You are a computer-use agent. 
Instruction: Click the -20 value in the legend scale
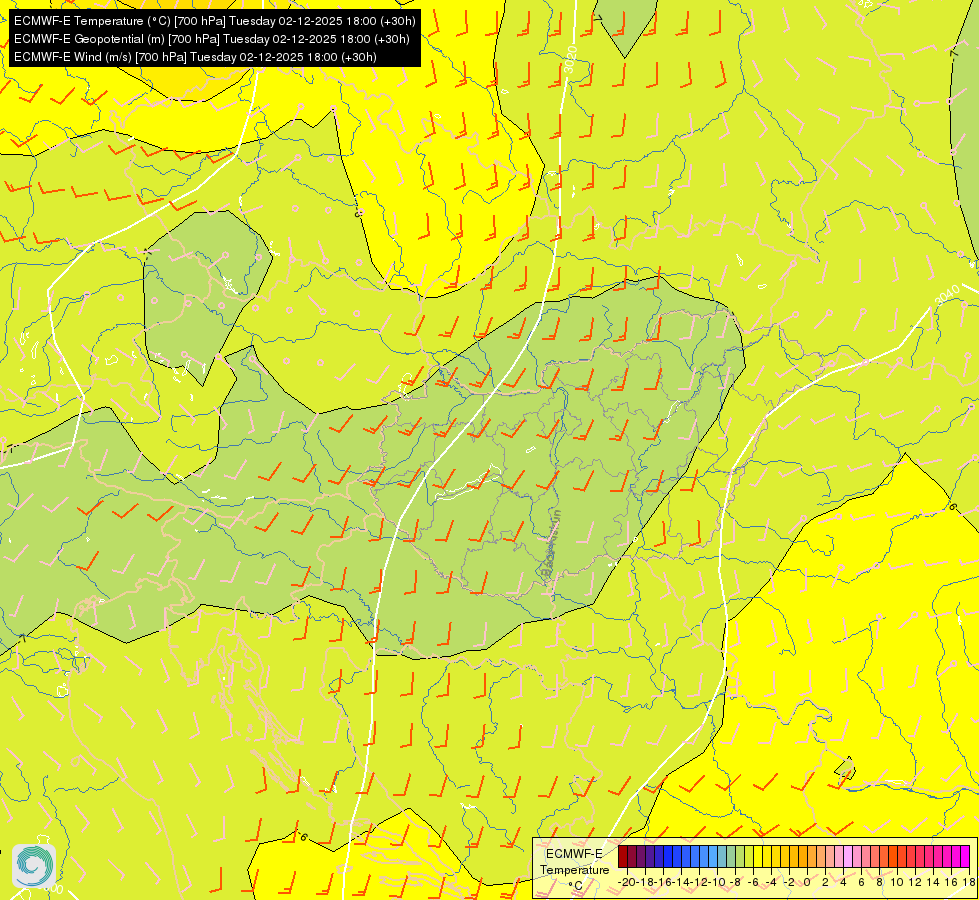click(x=627, y=883)
